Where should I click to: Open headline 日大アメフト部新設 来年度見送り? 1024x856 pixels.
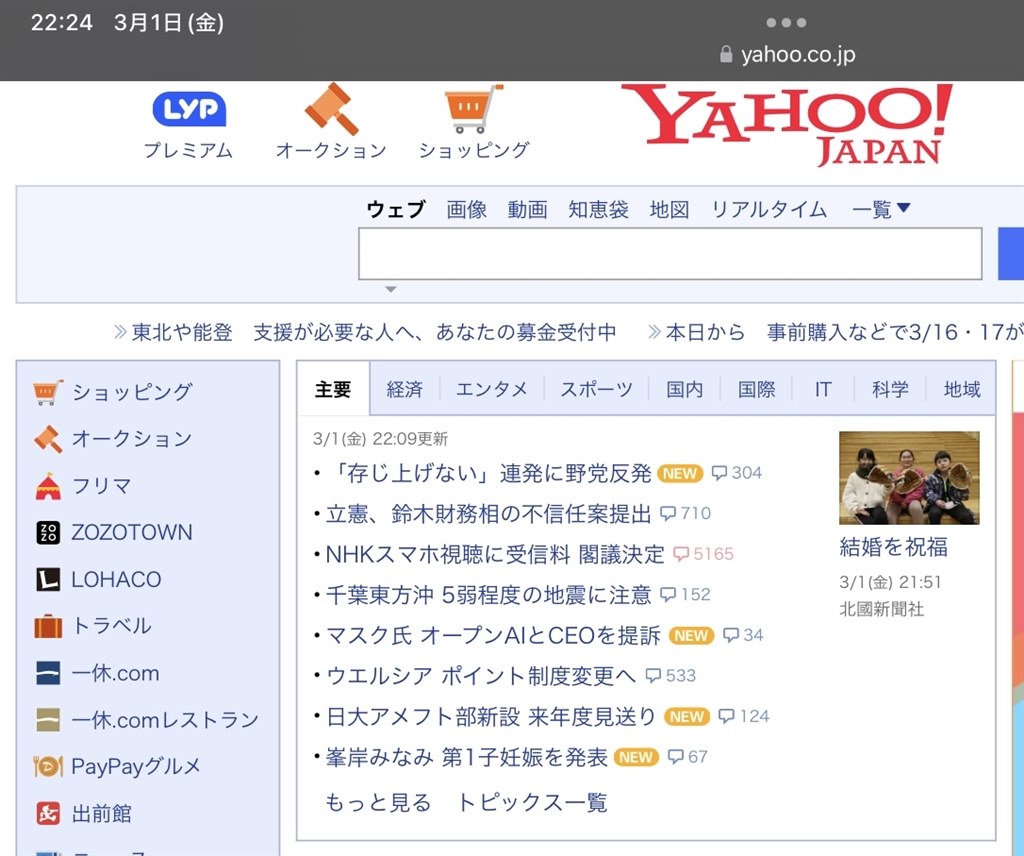click(x=490, y=716)
